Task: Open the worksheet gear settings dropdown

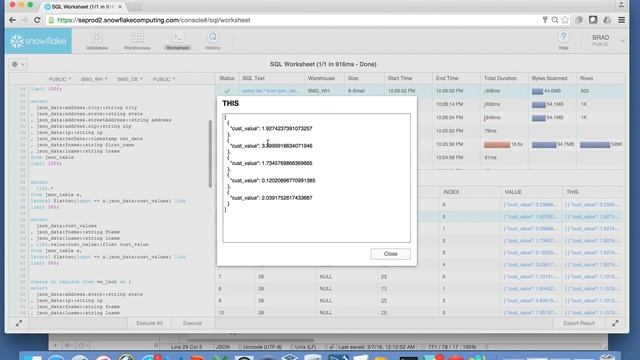Action: click(x=18, y=64)
